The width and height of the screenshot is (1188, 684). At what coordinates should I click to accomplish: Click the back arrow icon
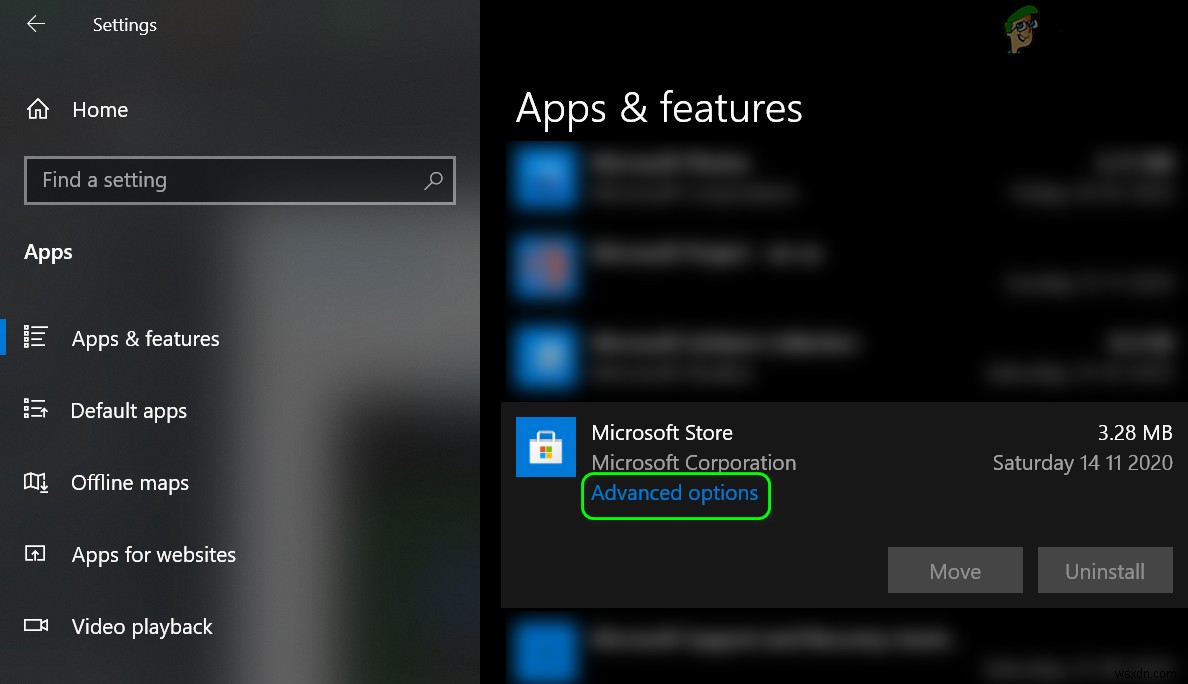(x=35, y=24)
